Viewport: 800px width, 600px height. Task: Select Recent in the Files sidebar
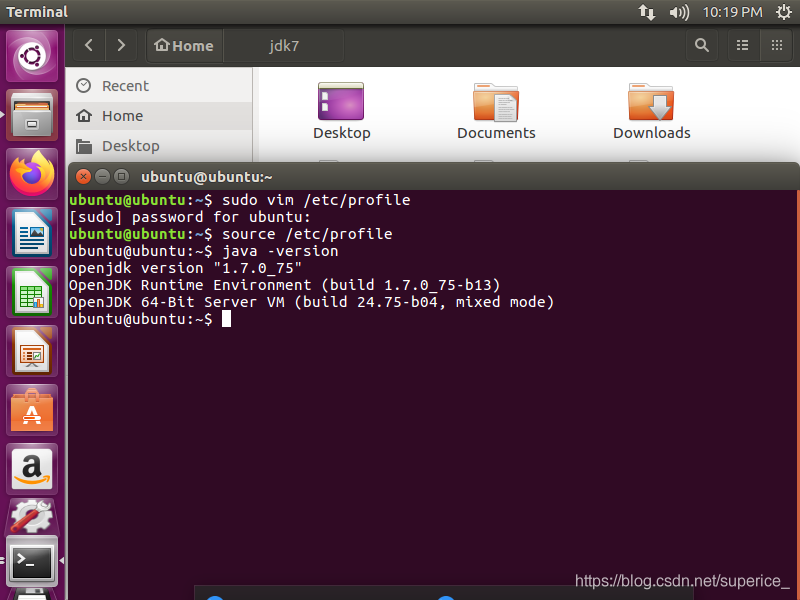(159, 86)
